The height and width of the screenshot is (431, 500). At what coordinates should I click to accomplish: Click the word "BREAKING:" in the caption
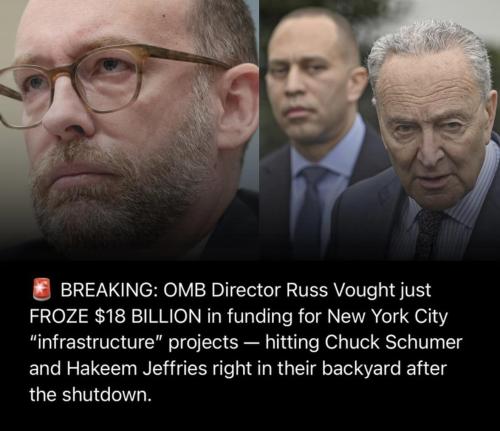(109, 290)
